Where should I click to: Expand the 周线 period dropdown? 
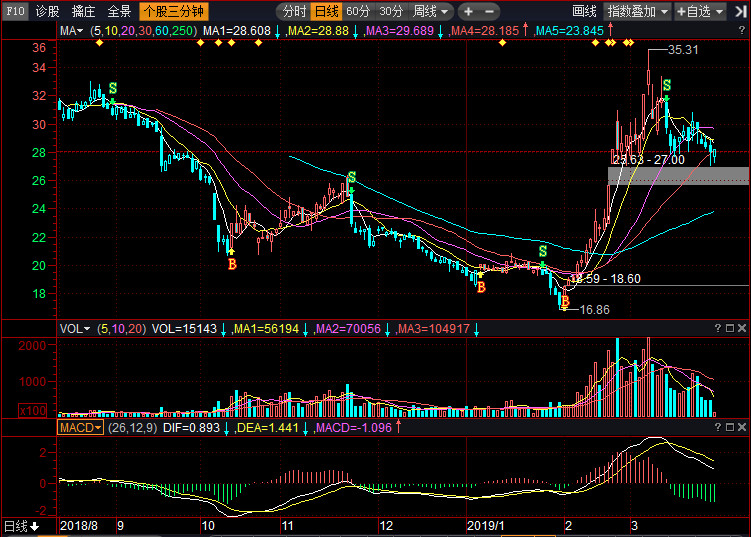[x=430, y=11]
